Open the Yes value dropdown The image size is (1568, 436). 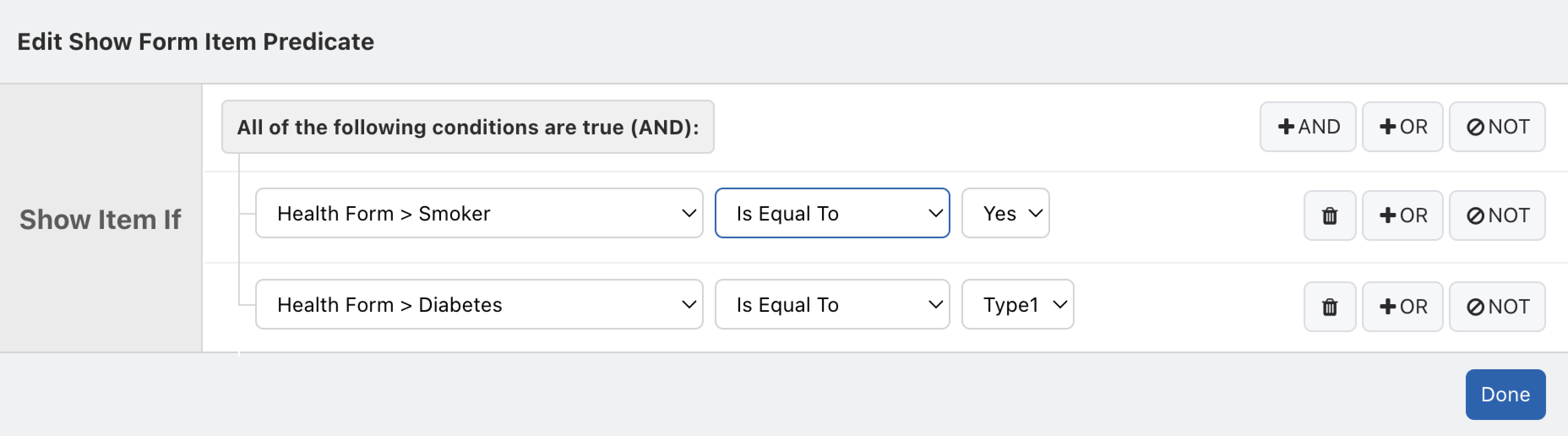click(1005, 213)
